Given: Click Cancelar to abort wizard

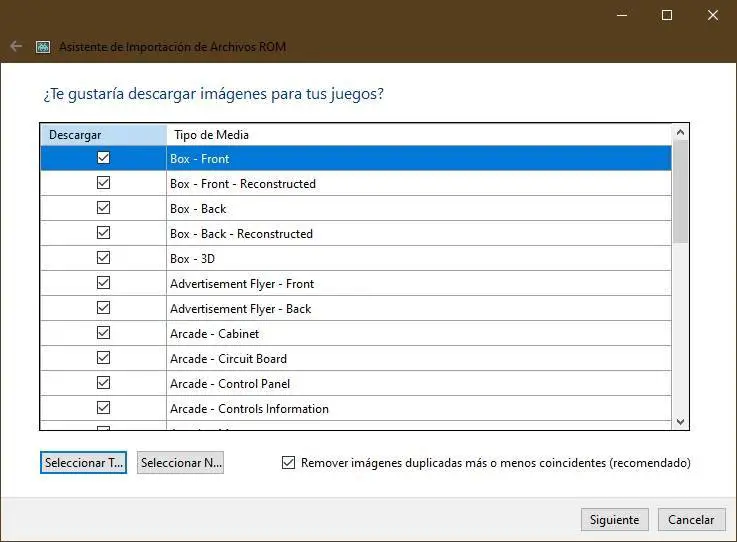Looking at the screenshot, I should (x=691, y=519).
